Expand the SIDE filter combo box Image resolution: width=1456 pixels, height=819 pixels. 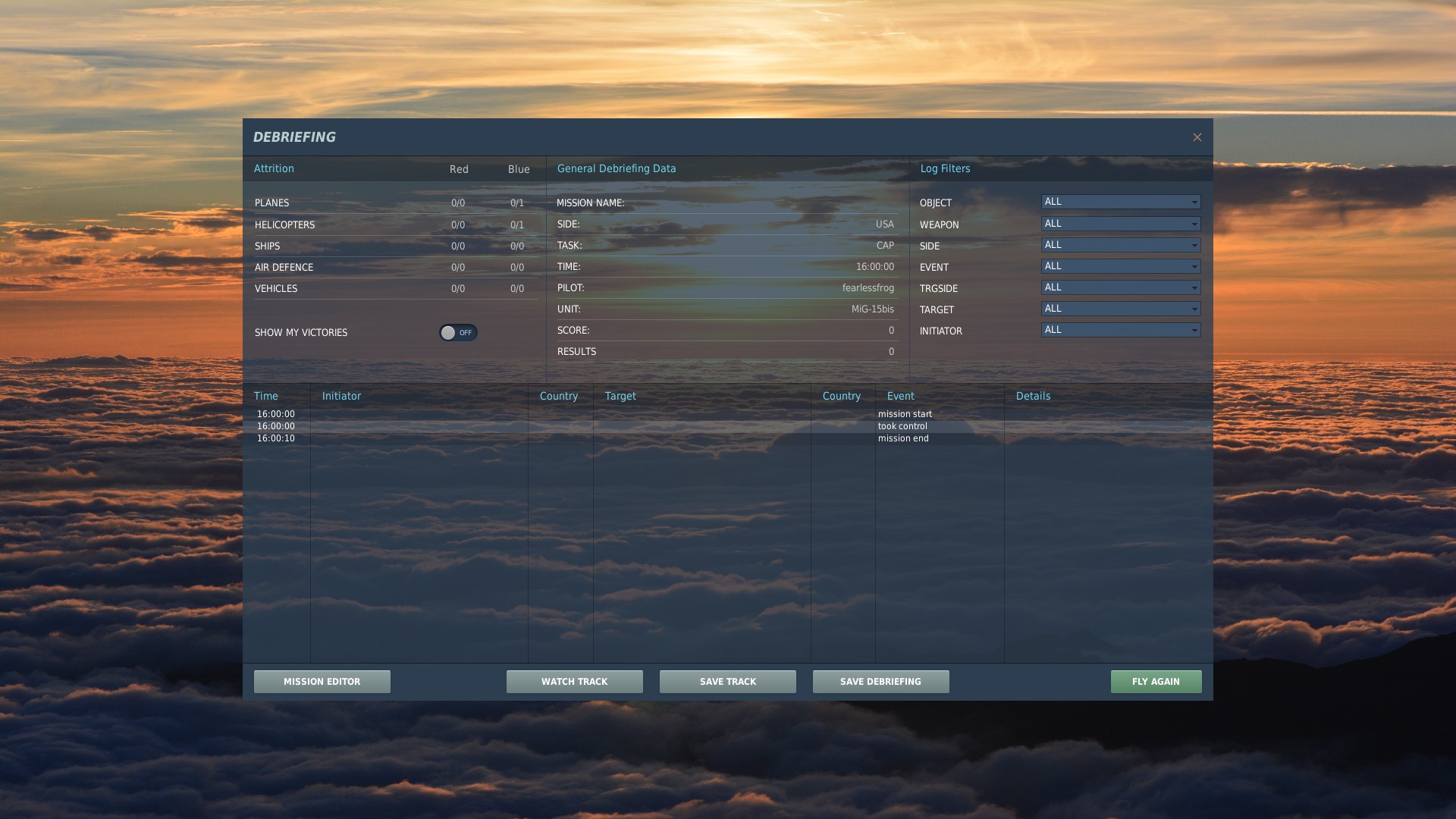[x=1120, y=245]
